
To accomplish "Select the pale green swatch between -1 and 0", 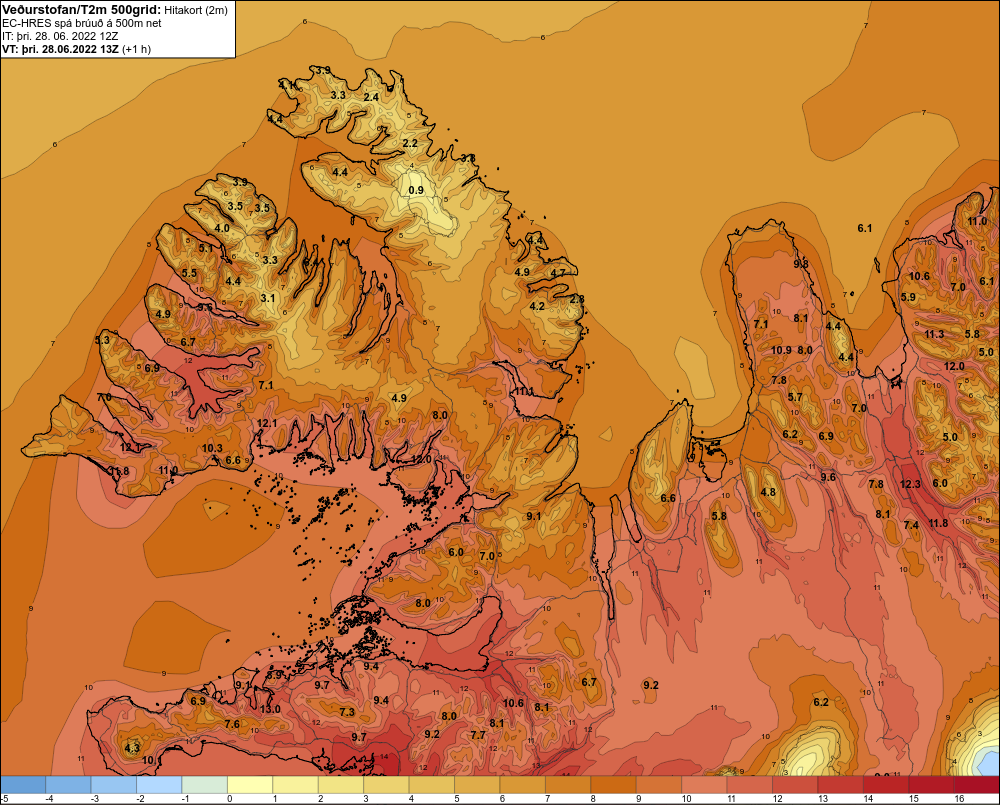I will (204, 784).
